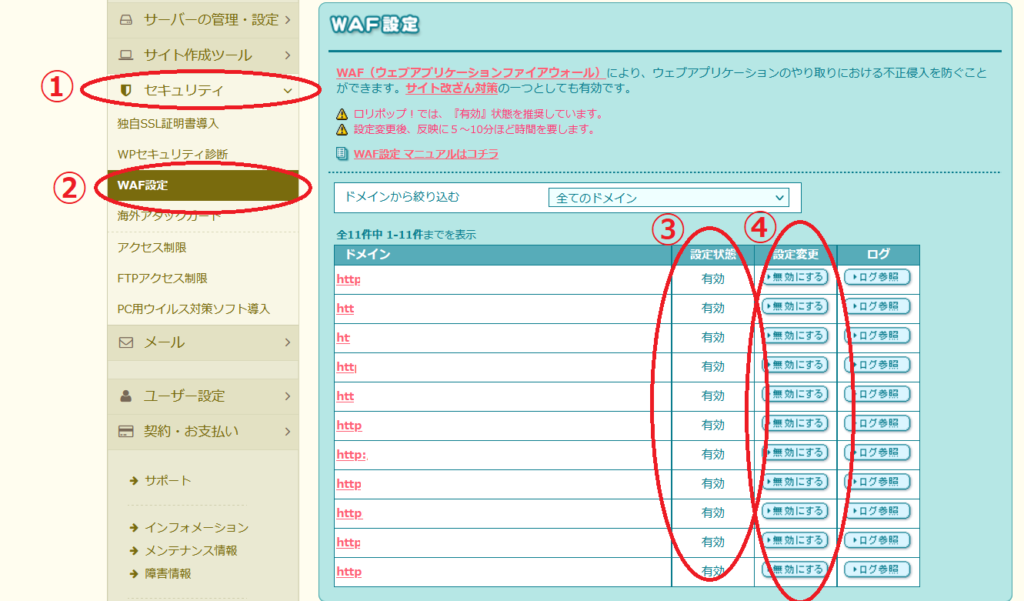Disable WAF for the first domain row
This screenshot has height=601, width=1024.
795,277
